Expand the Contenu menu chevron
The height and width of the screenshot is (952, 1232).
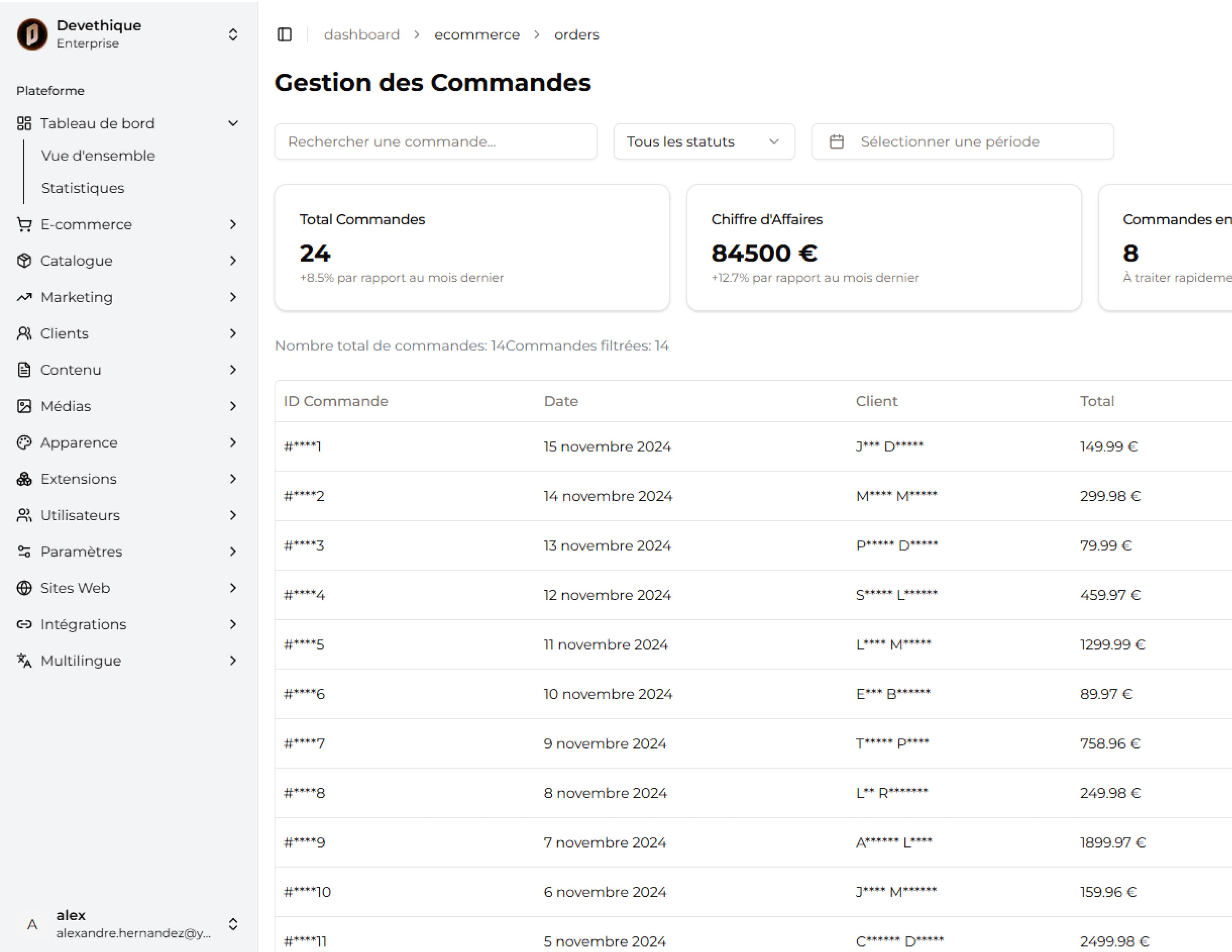(x=232, y=370)
